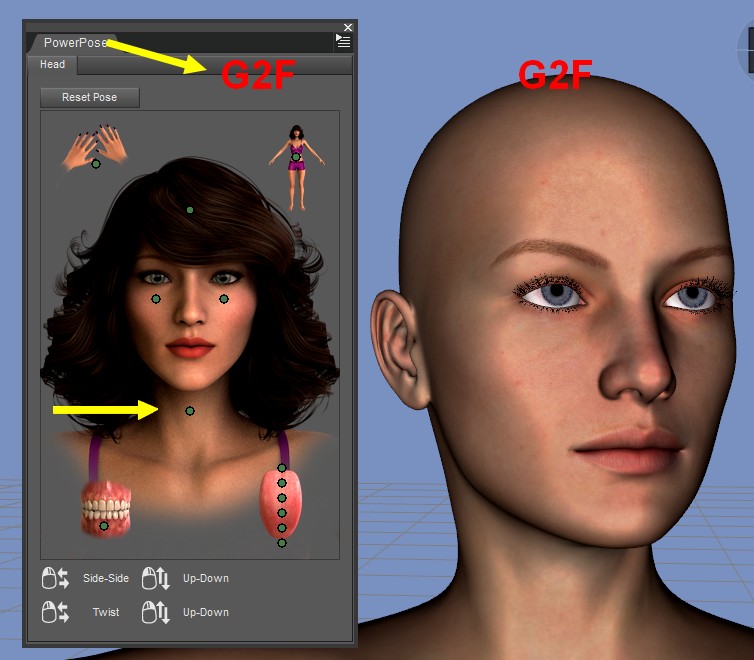
Task: Select the PowerPose pane tab
Action: [x=75, y=43]
